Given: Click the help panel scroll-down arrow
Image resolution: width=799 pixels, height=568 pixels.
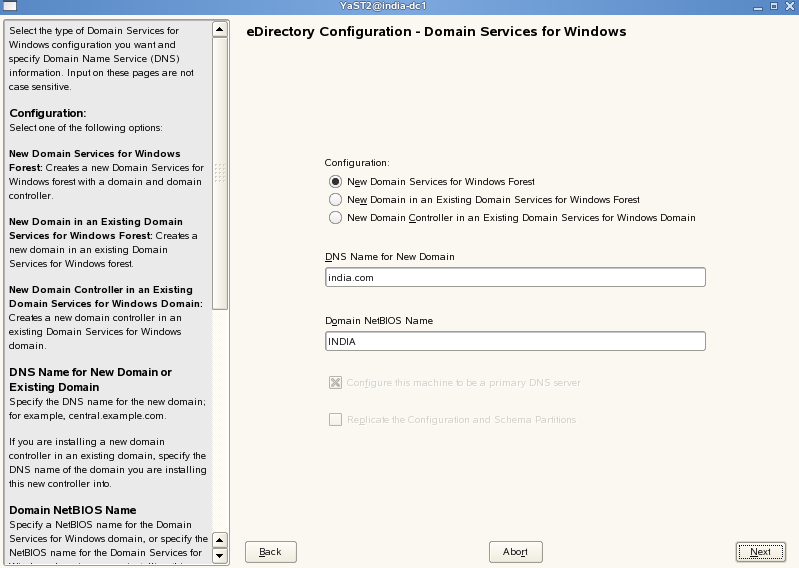Looking at the screenshot, I should 220,558.
